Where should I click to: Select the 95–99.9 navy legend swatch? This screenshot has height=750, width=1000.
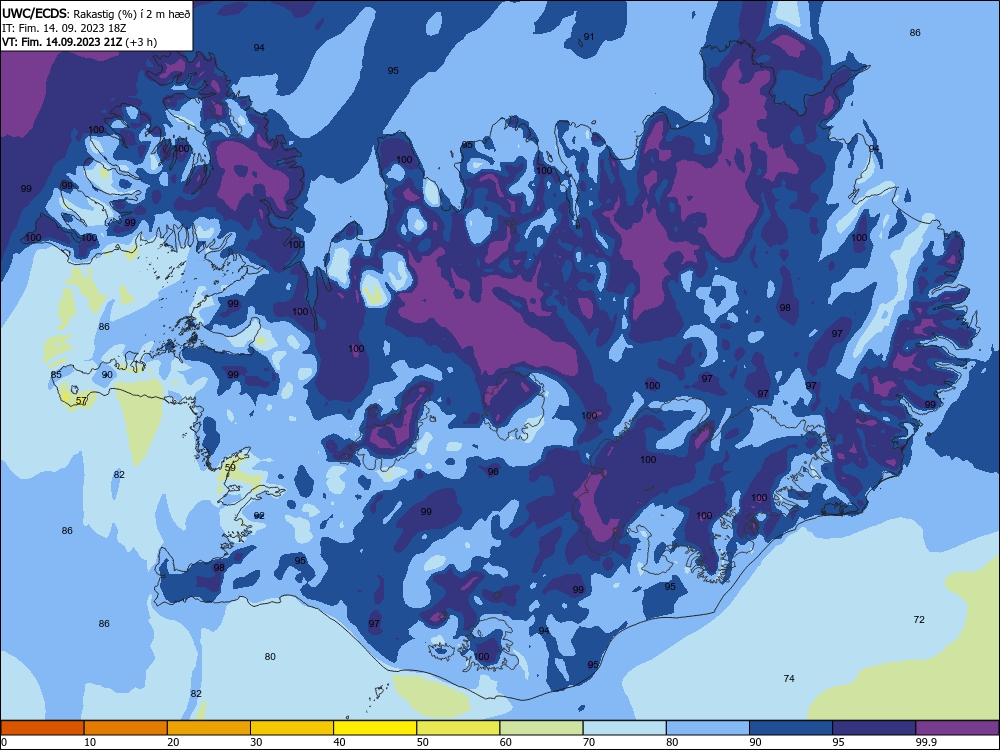[874, 728]
